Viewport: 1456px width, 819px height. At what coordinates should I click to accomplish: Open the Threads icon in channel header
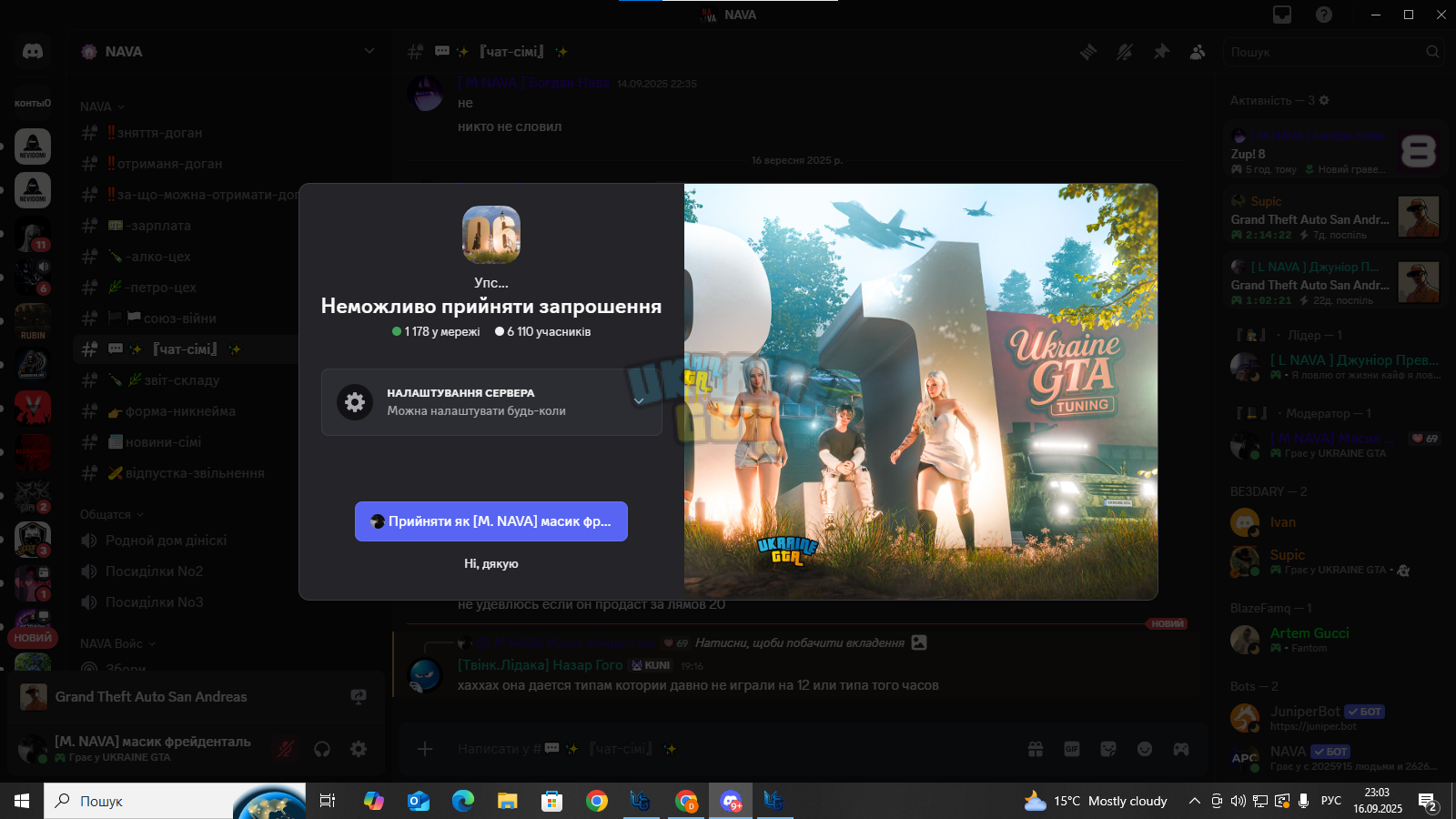[1088, 52]
